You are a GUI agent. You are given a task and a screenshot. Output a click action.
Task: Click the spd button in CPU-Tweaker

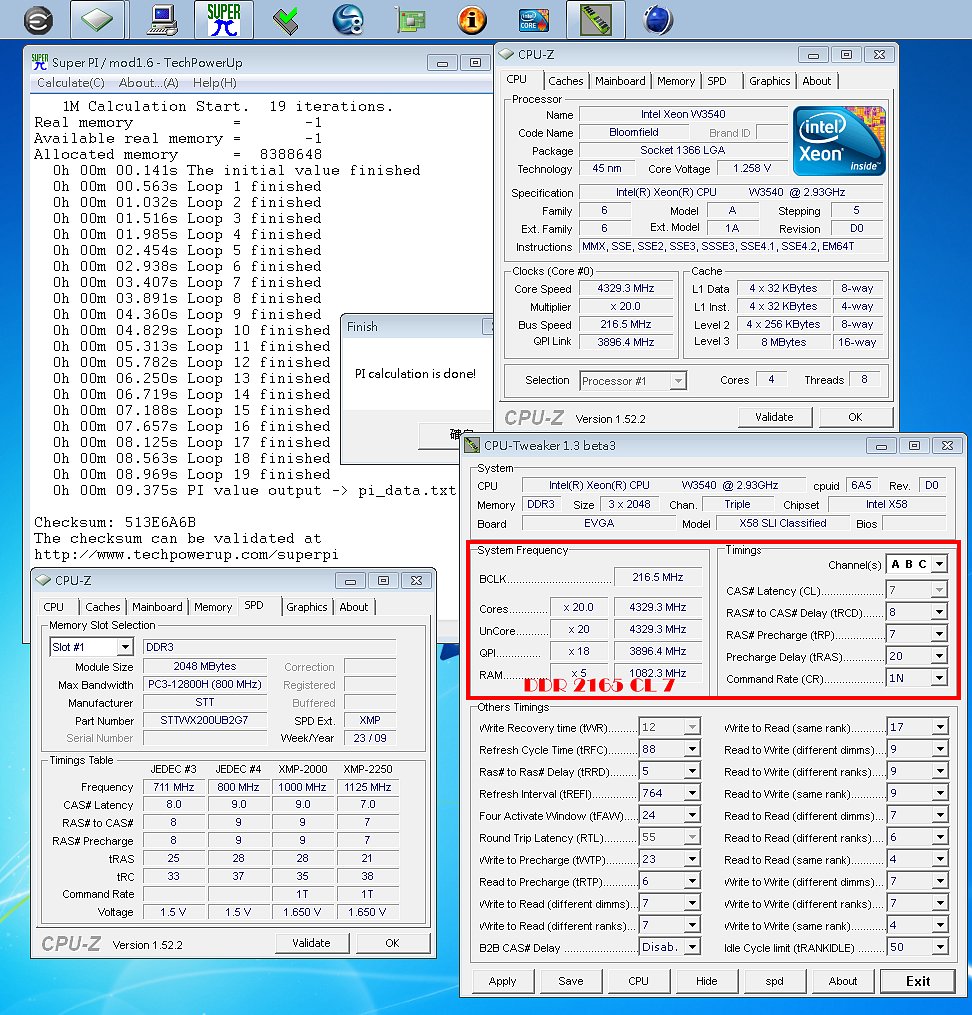click(775, 981)
